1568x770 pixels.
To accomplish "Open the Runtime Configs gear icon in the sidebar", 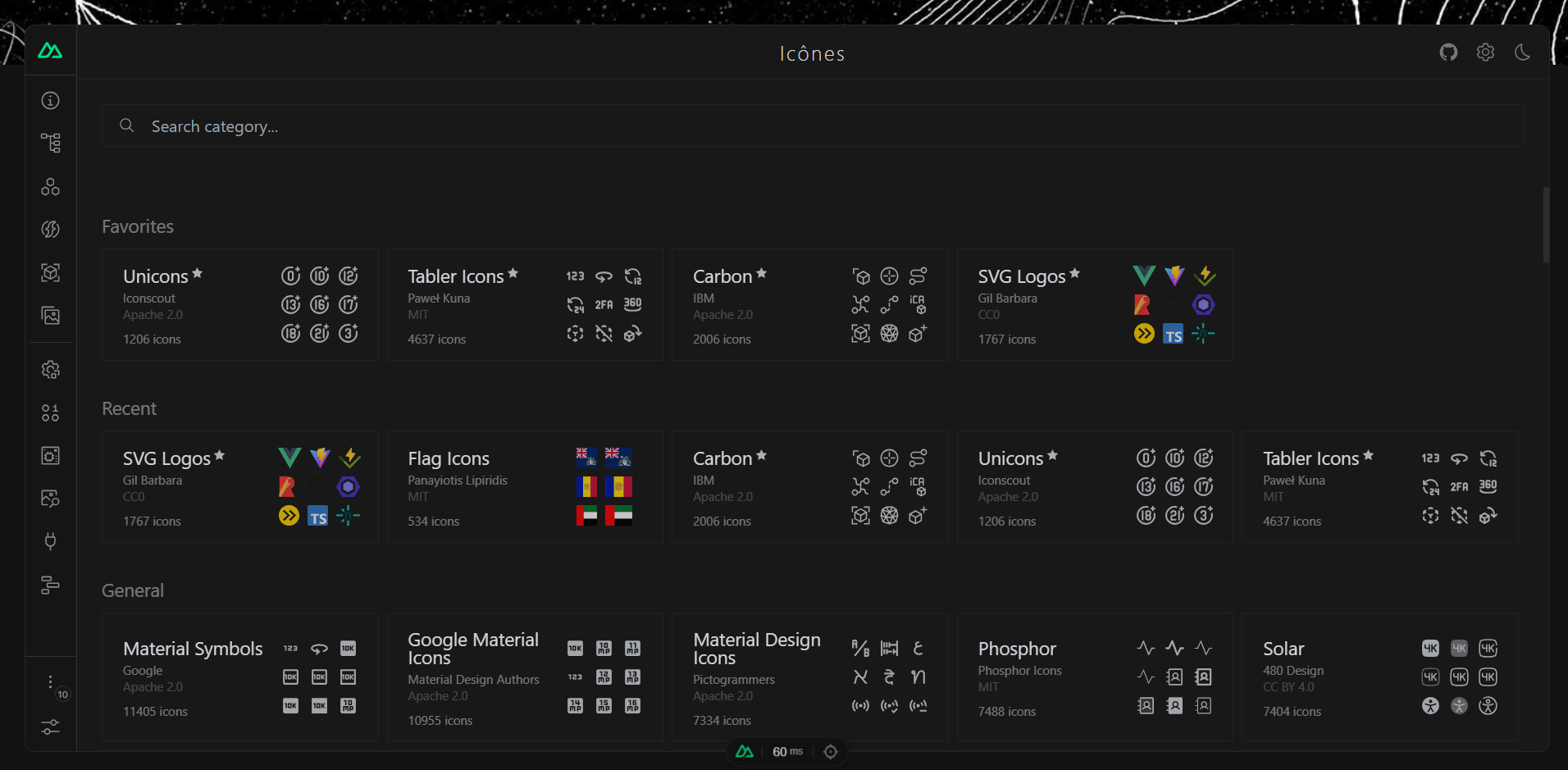I will tap(51, 370).
